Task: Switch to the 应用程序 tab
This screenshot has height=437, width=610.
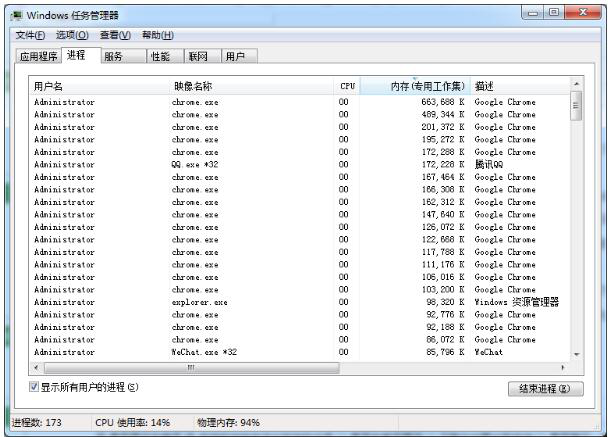Action: point(39,57)
